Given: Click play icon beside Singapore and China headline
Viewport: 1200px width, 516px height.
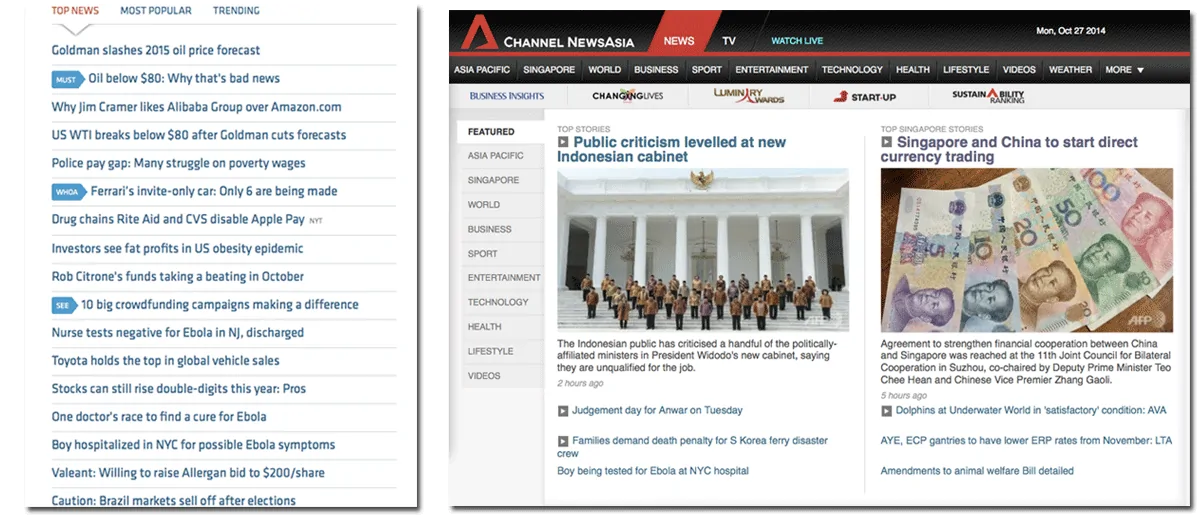Looking at the screenshot, I should click(887, 143).
